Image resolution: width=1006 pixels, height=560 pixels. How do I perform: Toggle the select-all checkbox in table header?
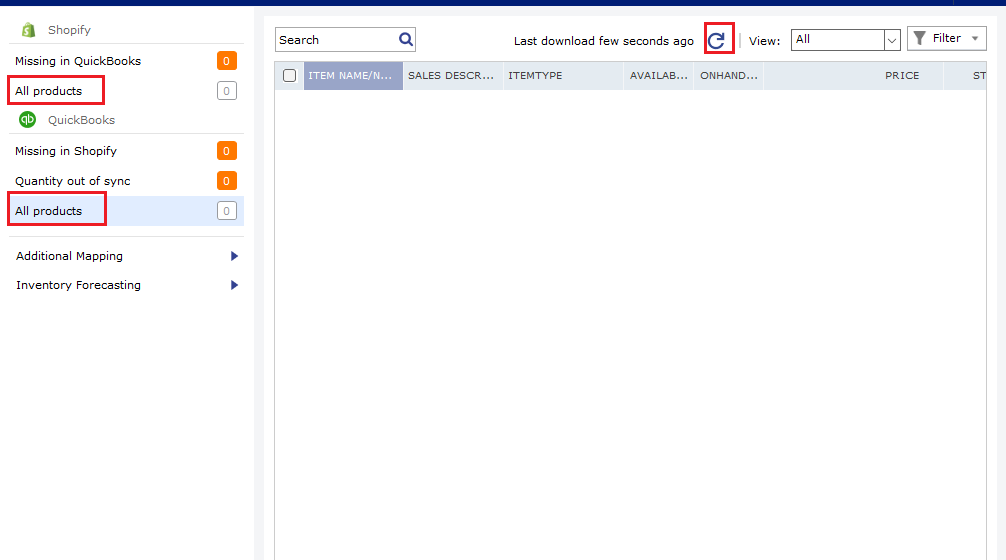tap(289, 76)
